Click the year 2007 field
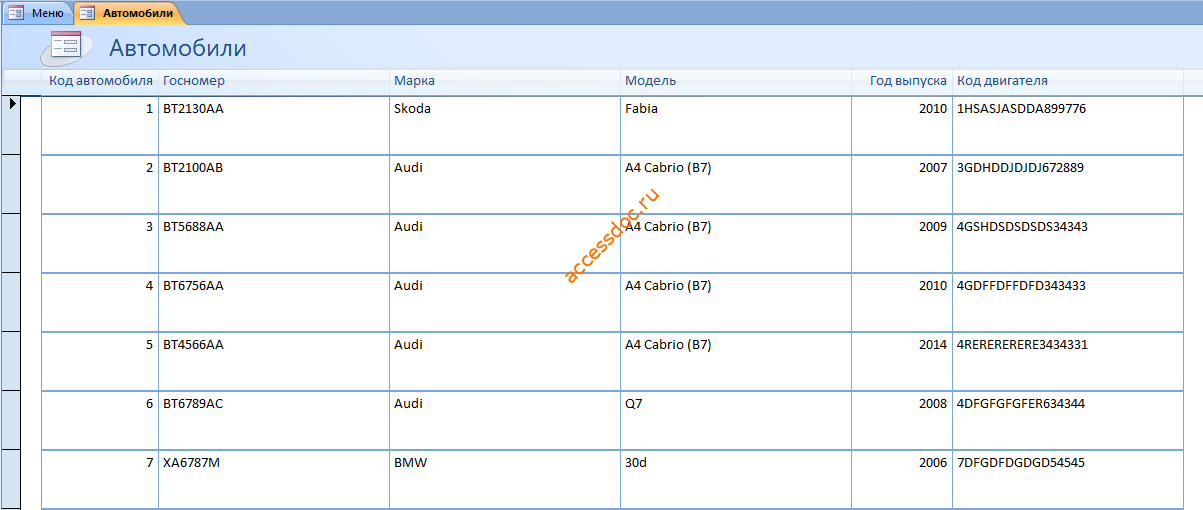Image resolution: width=1203 pixels, height=510 pixels. tap(902, 184)
